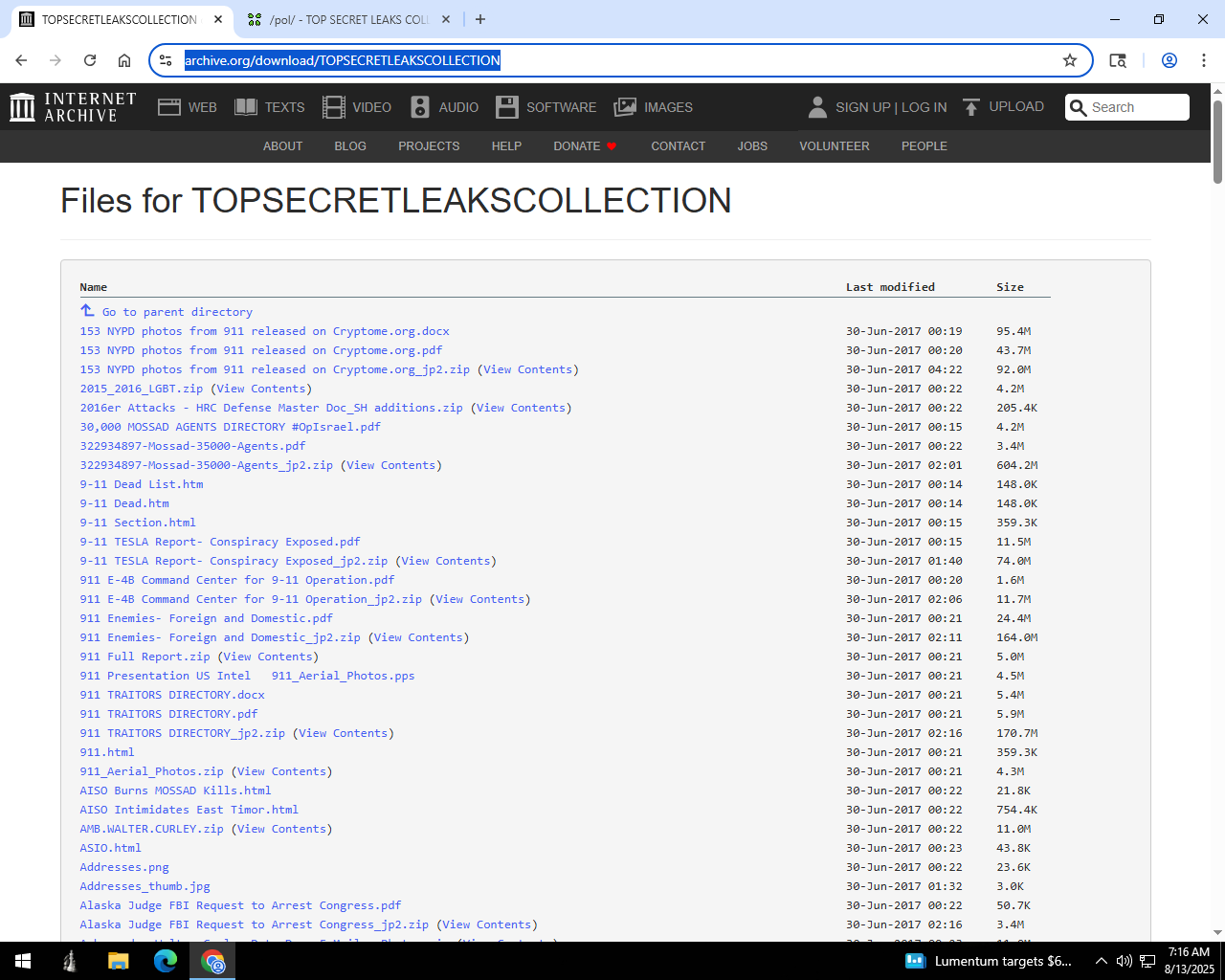This screenshot has width=1225, height=980.
Task: Download 911 TRAITORS DIRECTORY.pdf
Action: point(168,714)
